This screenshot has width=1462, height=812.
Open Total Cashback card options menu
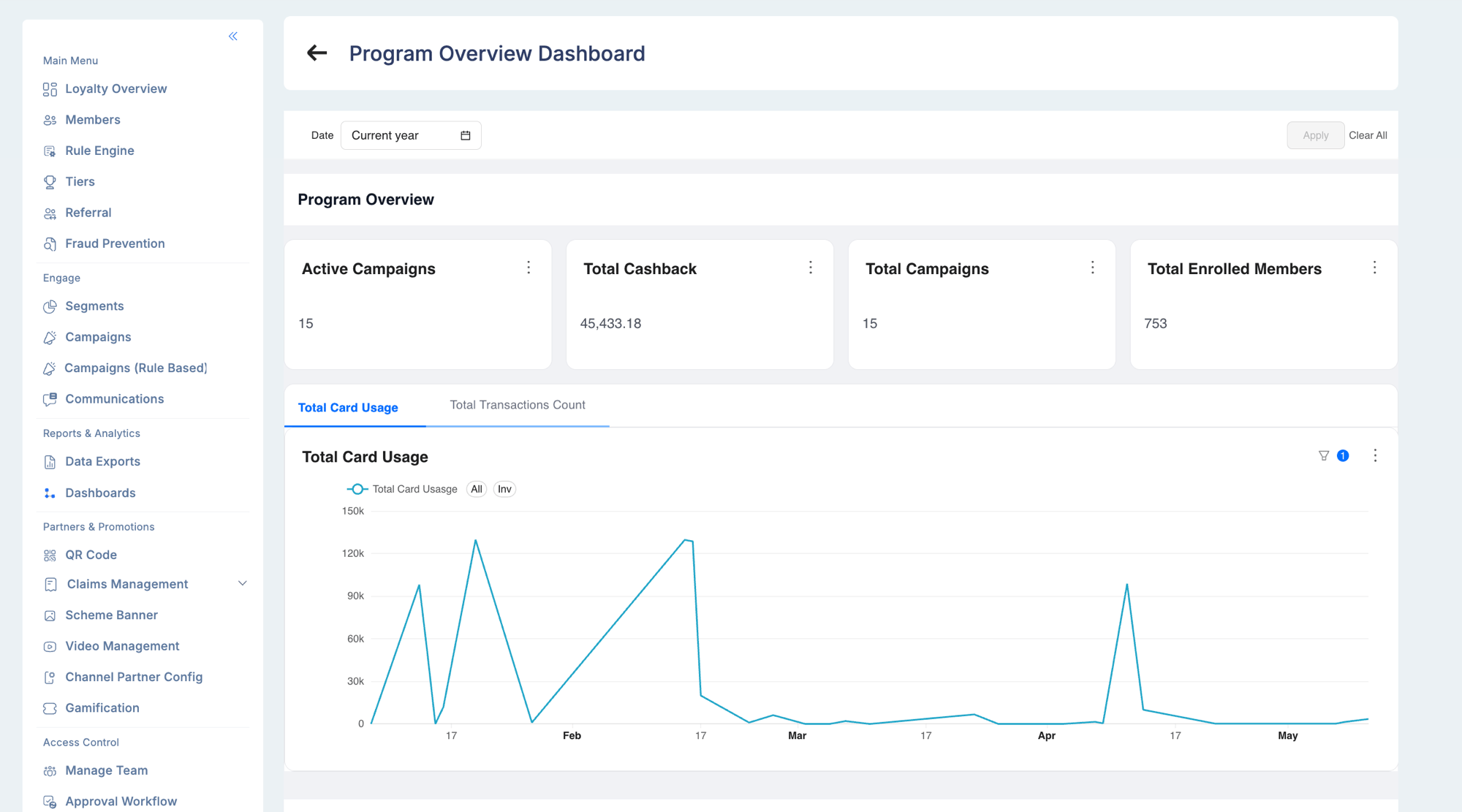(x=811, y=267)
